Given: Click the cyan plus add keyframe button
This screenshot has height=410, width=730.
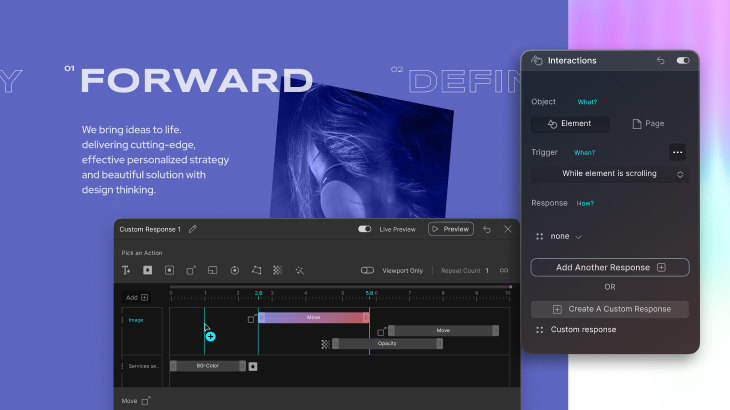Looking at the screenshot, I should (x=210, y=336).
